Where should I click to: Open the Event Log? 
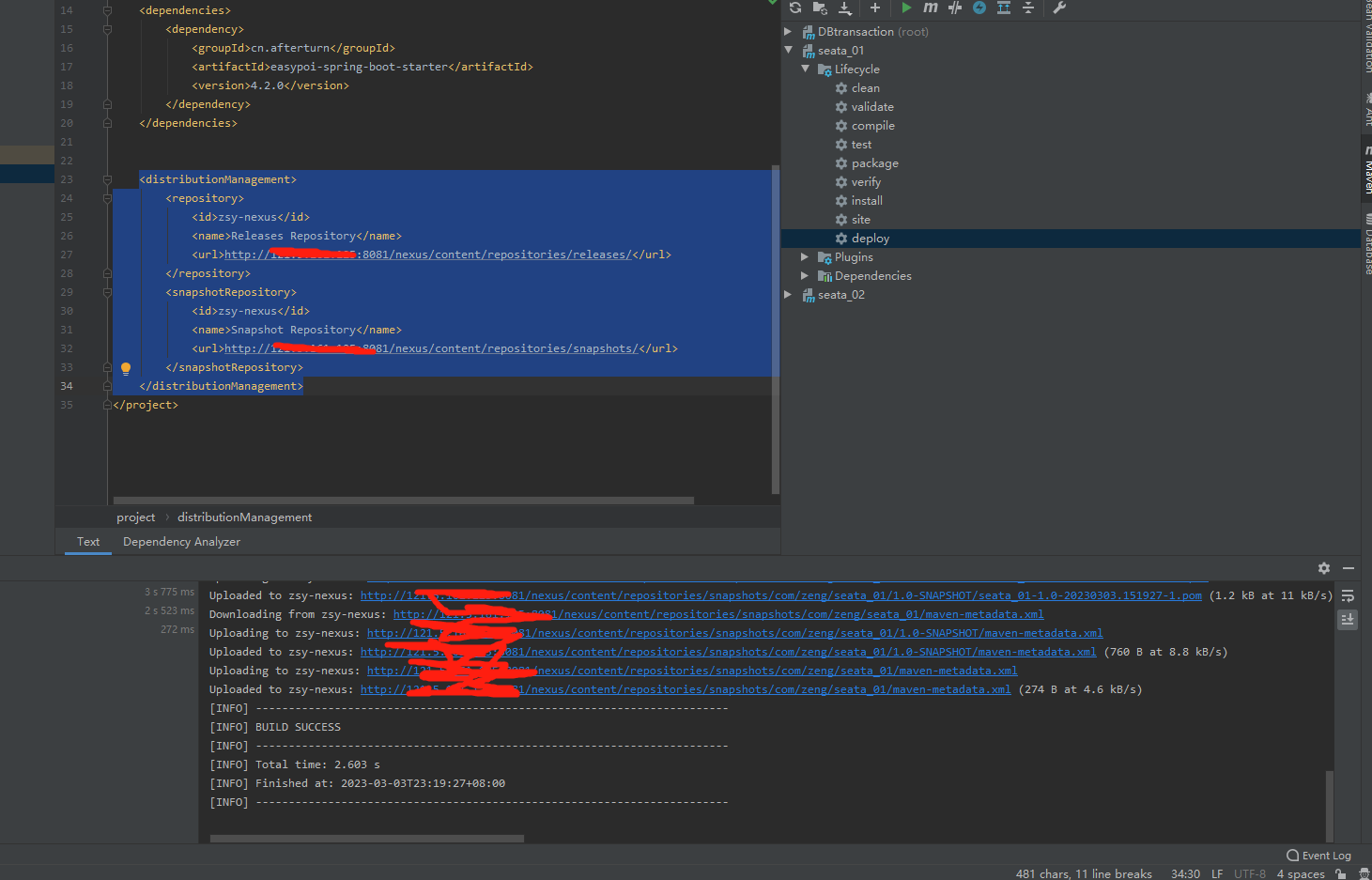(x=1318, y=856)
